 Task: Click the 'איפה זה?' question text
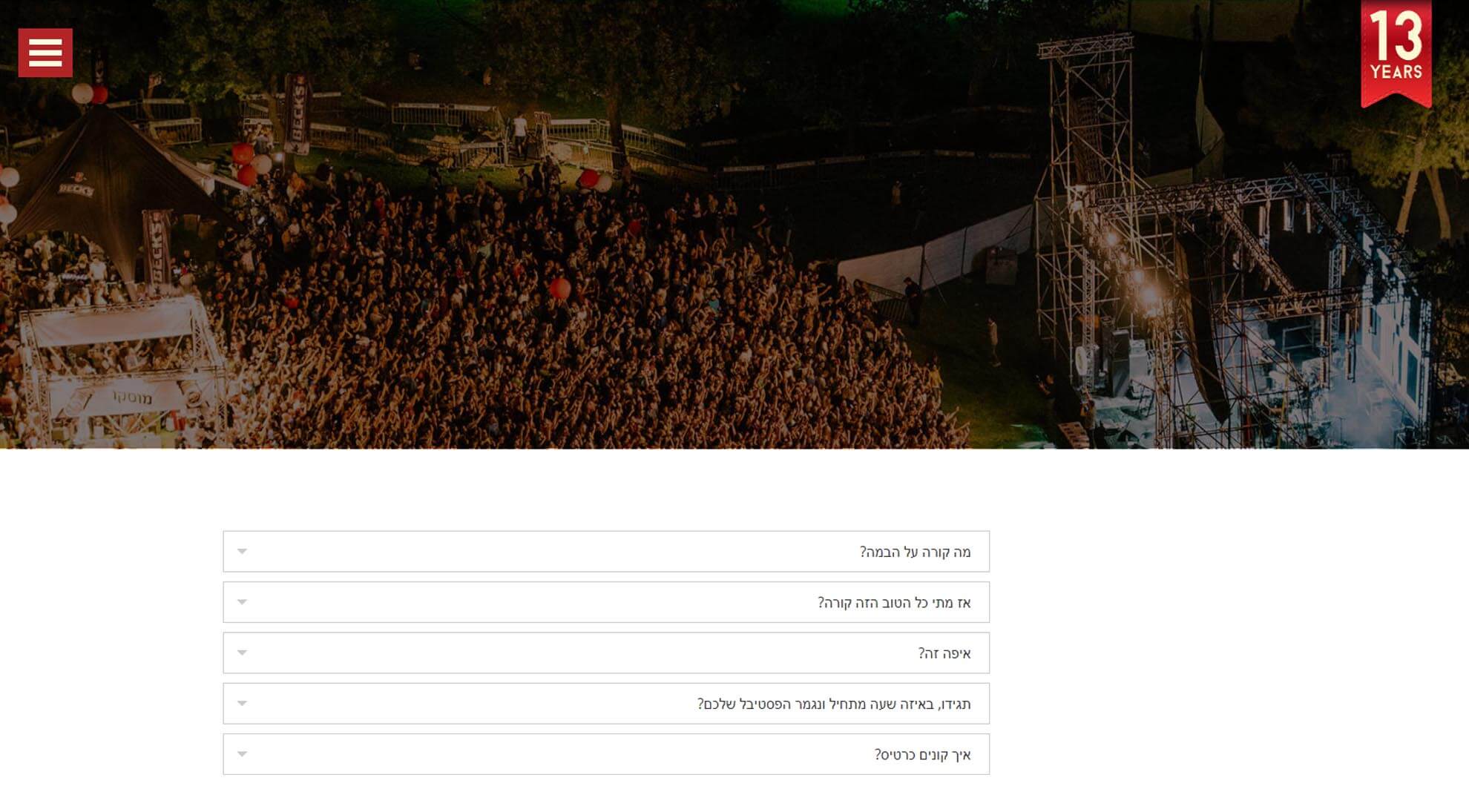click(x=944, y=653)
